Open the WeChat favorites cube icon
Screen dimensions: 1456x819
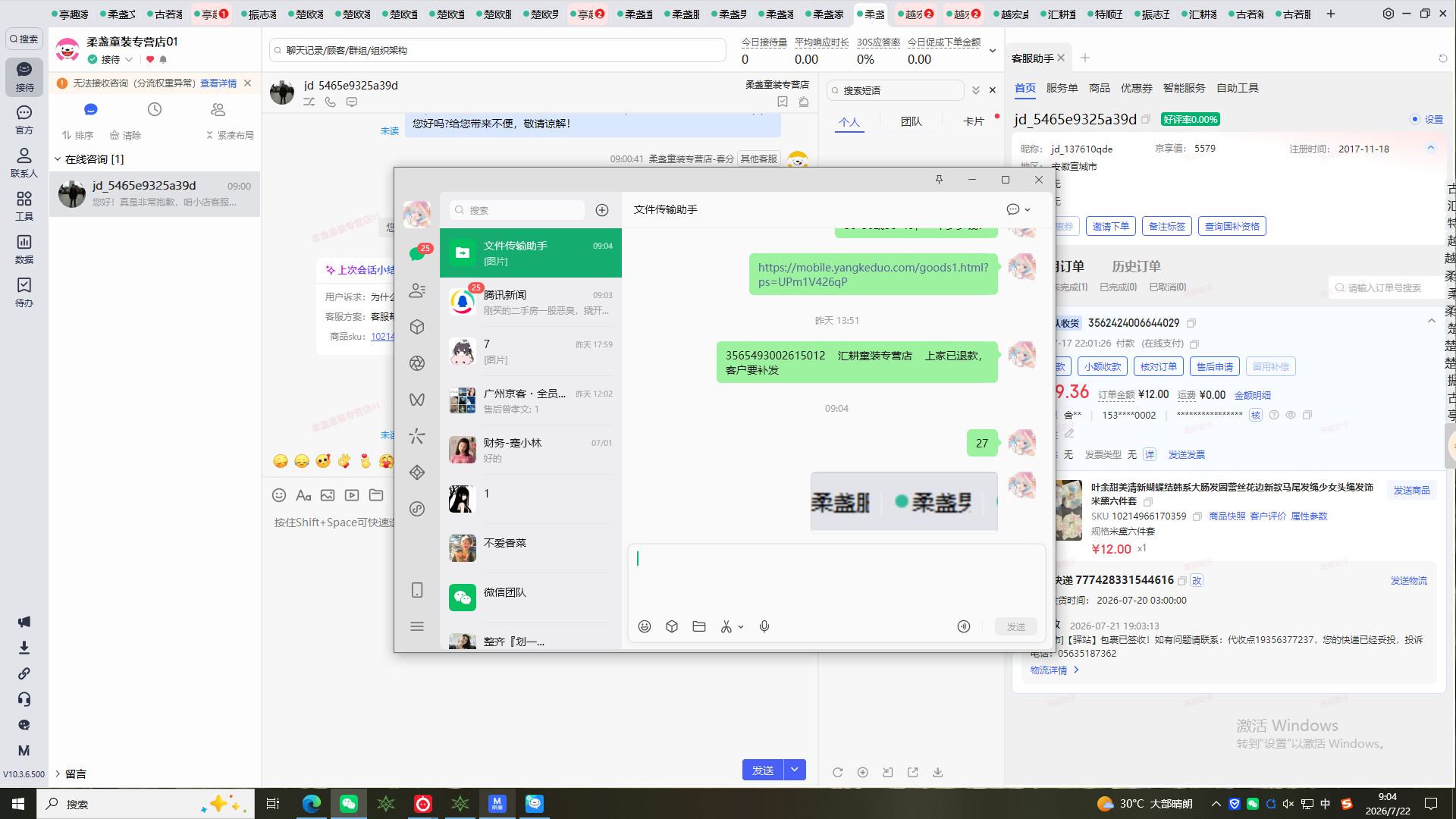(417, 327)
